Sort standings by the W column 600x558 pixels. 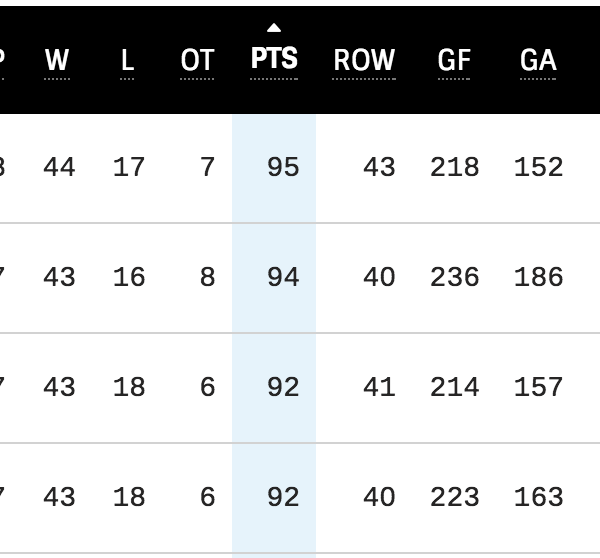pos(58,60)
